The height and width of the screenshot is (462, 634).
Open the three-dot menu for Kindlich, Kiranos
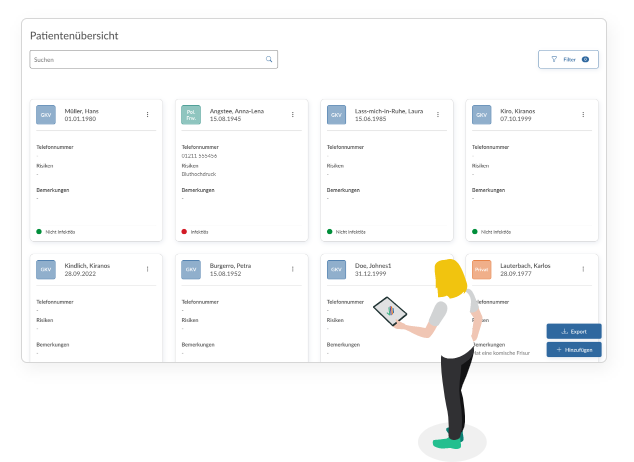(147, 269)
